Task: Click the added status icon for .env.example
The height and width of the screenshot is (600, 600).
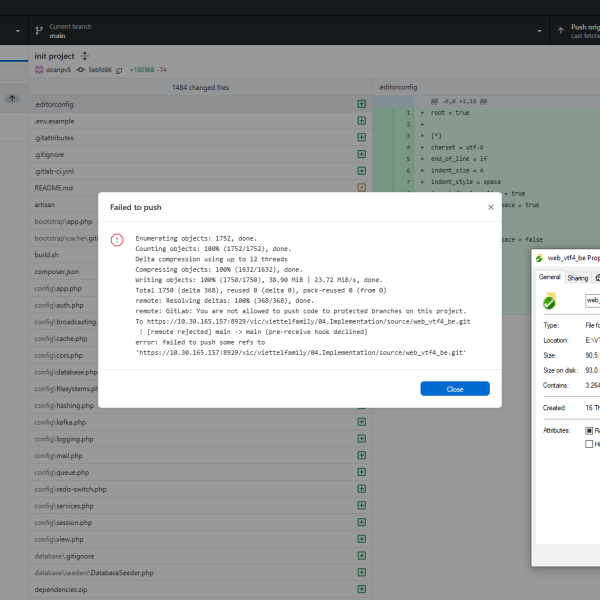Action: (x=362, y=121)
